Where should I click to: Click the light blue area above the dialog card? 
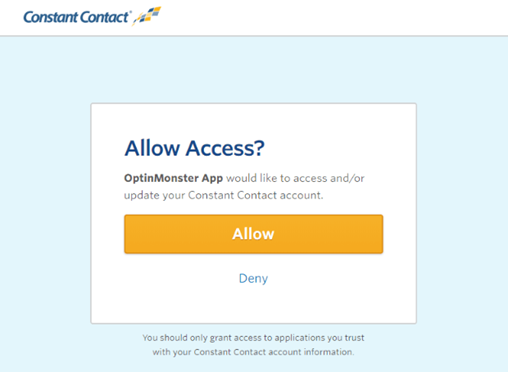[253, 69]
